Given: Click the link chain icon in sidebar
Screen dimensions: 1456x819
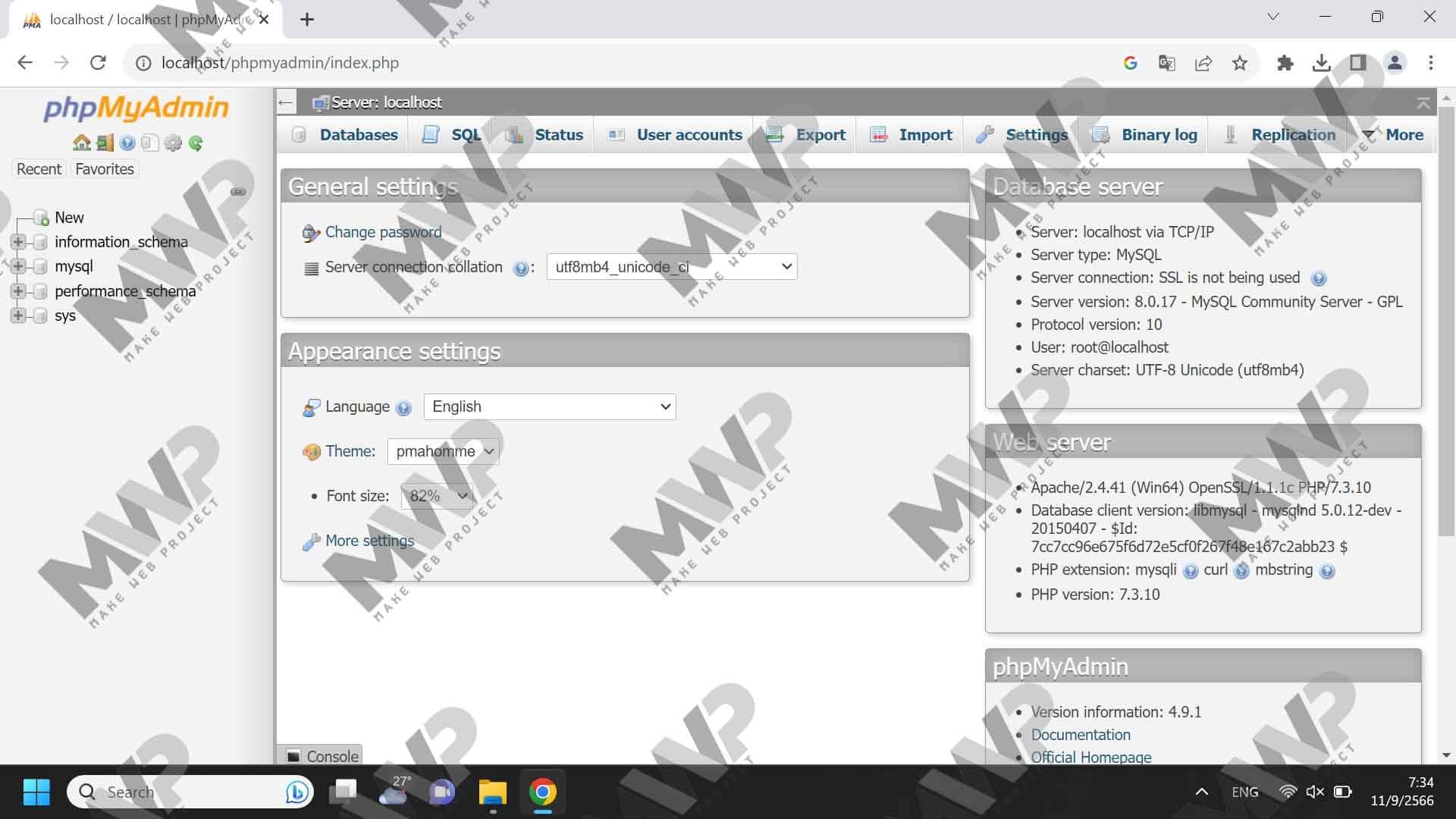Looking at the screenshot, I should click(x=238, y=191).
